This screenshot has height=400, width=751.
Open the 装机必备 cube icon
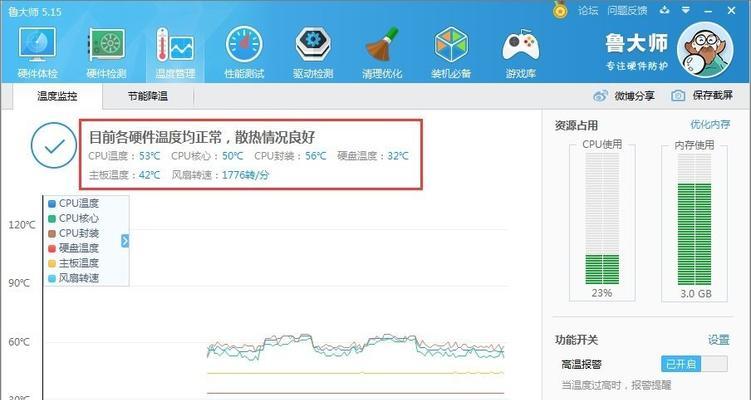[451, 45]
